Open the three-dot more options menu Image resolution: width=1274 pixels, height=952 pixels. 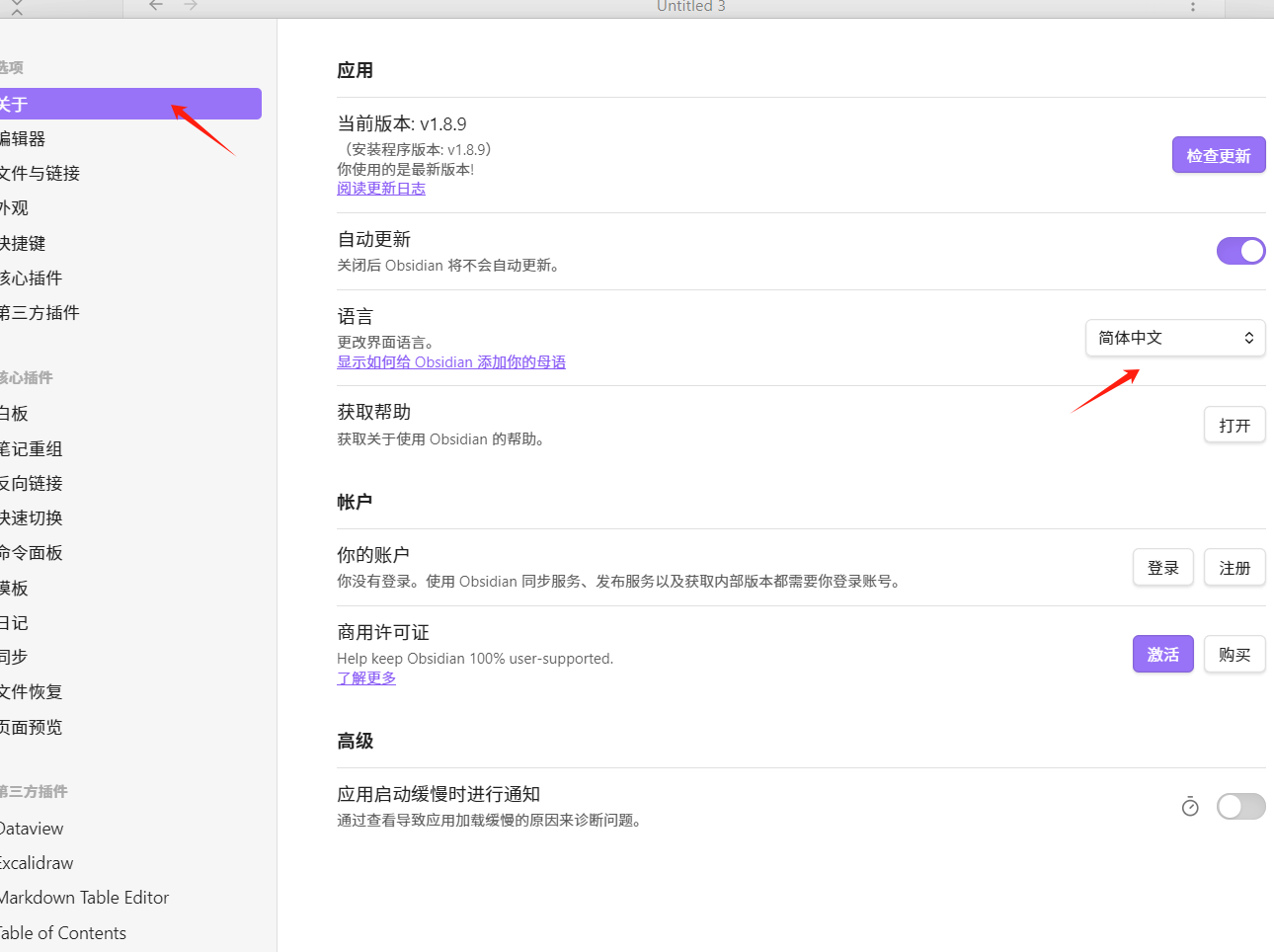[1193, 6]
